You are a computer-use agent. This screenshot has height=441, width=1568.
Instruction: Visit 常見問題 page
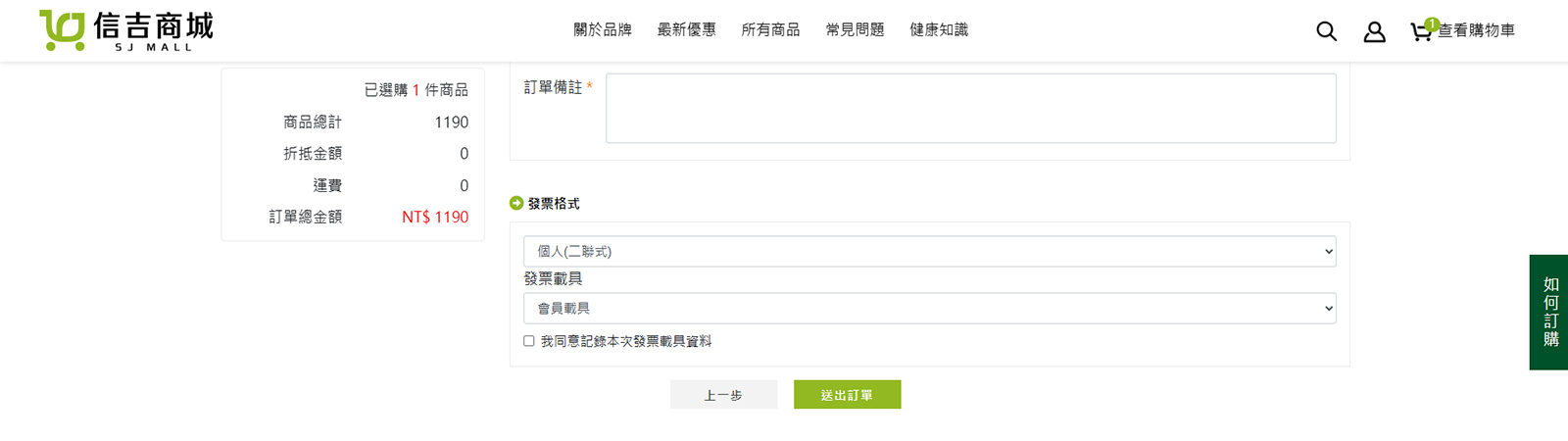855,30
